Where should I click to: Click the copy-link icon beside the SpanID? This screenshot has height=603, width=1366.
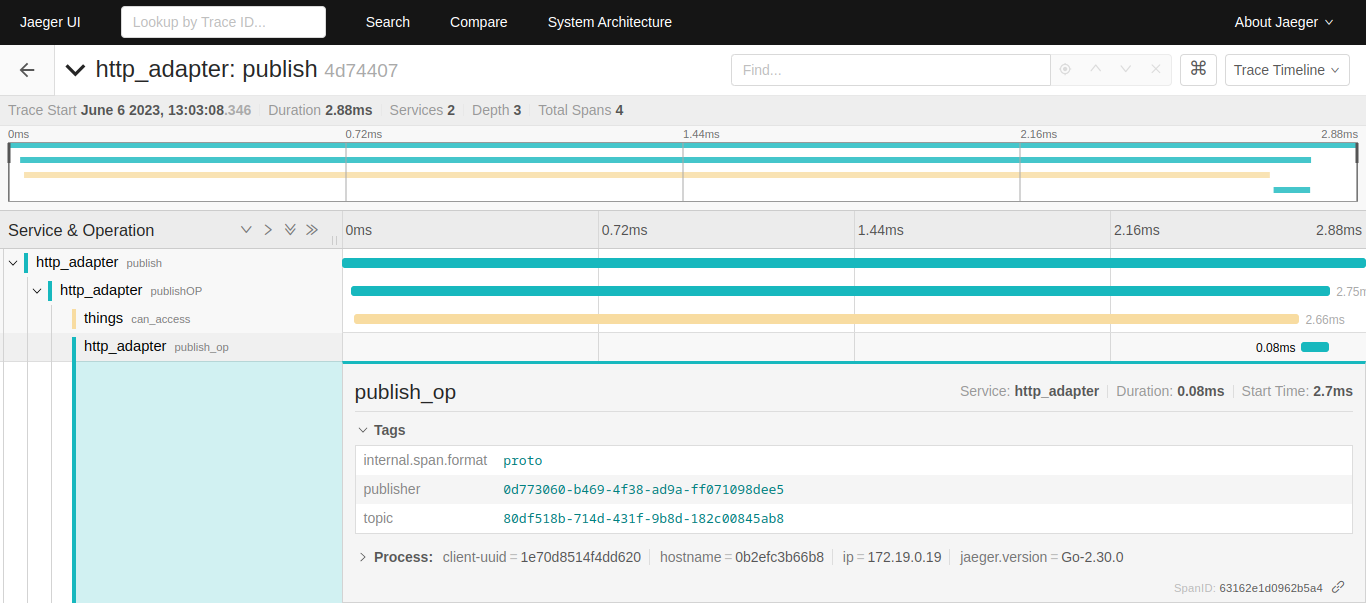pos(1338,587)
